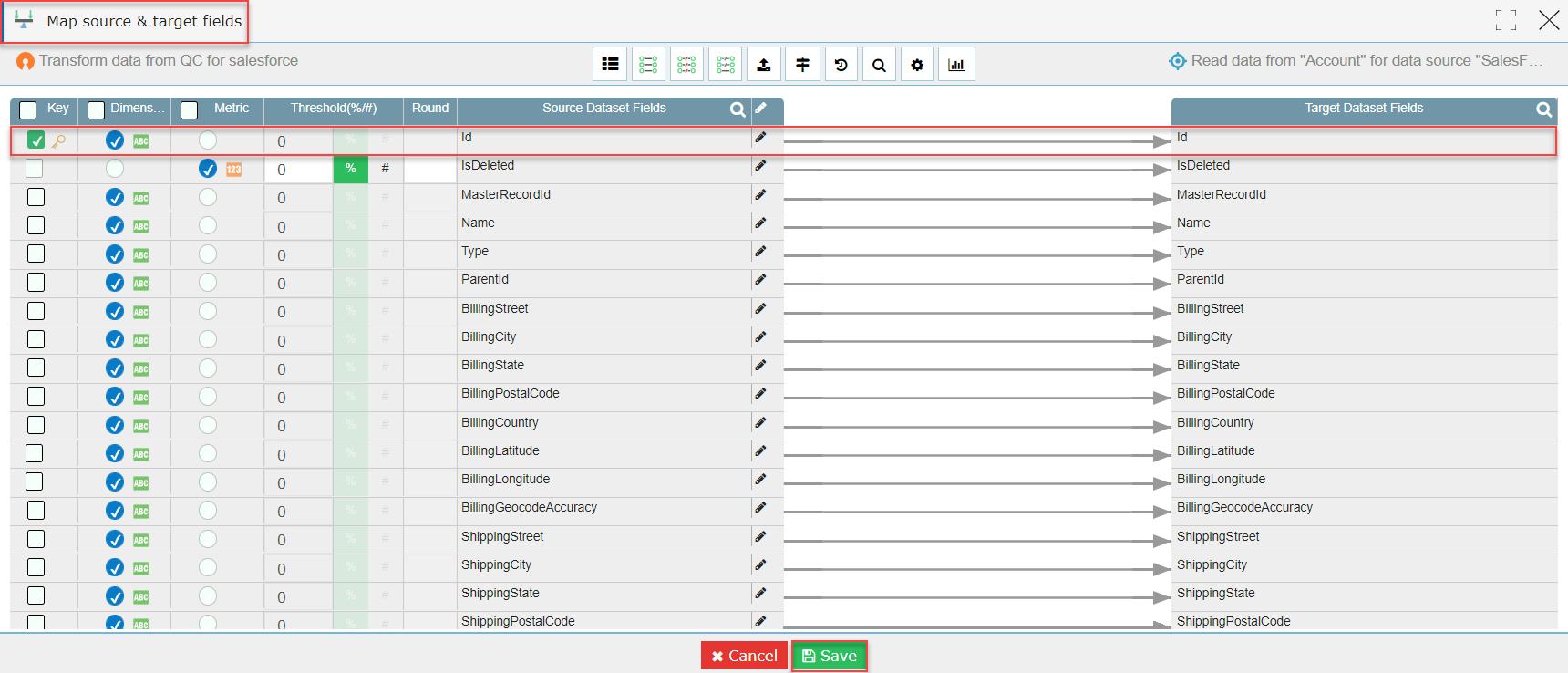Close the Map source & target fields dialog

(1549, 20)
